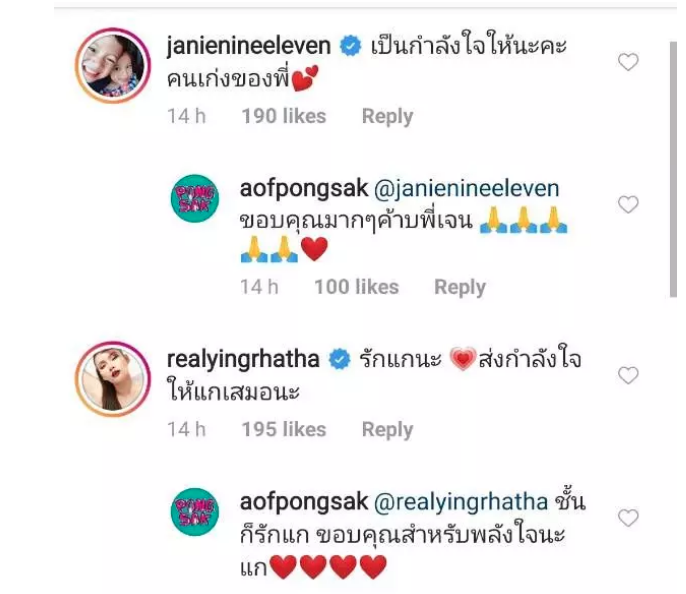
Task: Reply to aofpongsak's 100 likes comment
Action: click(x=460, y=288)
